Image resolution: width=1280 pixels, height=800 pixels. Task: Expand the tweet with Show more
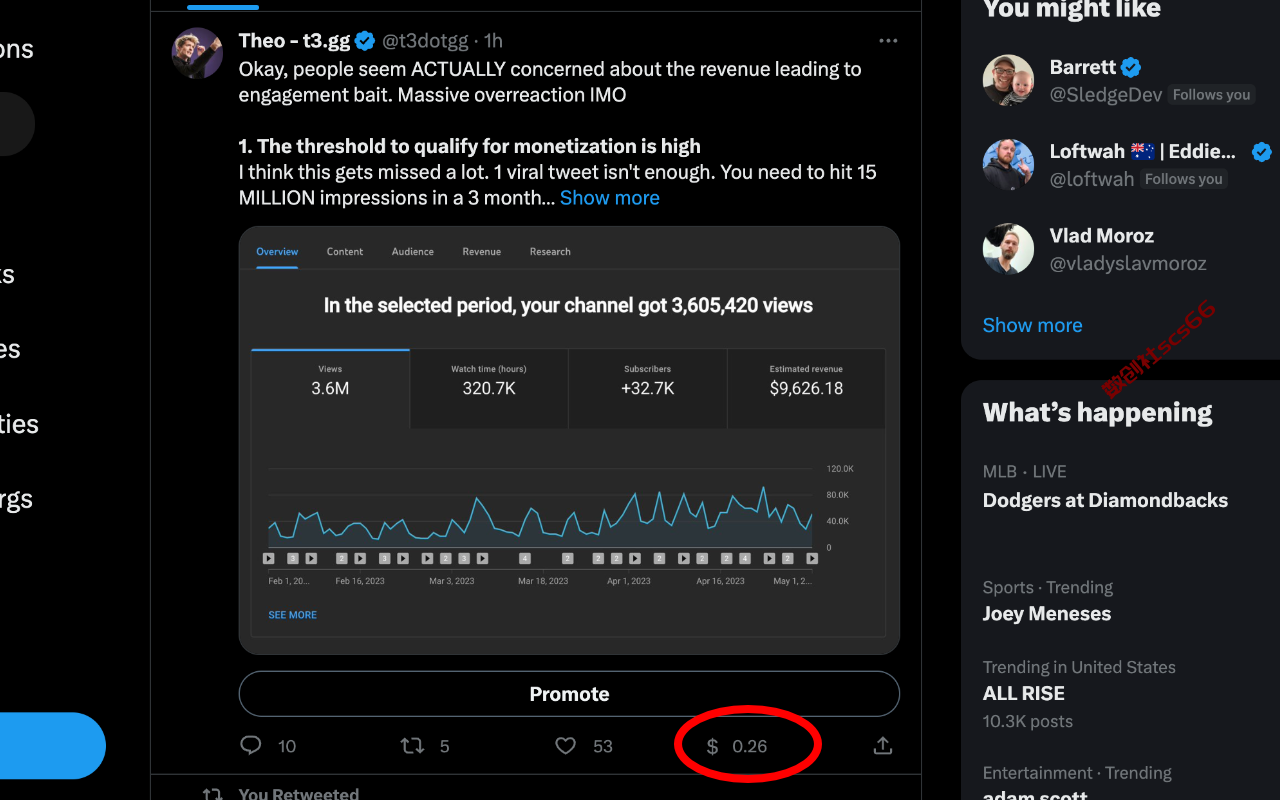click(609, 198)
